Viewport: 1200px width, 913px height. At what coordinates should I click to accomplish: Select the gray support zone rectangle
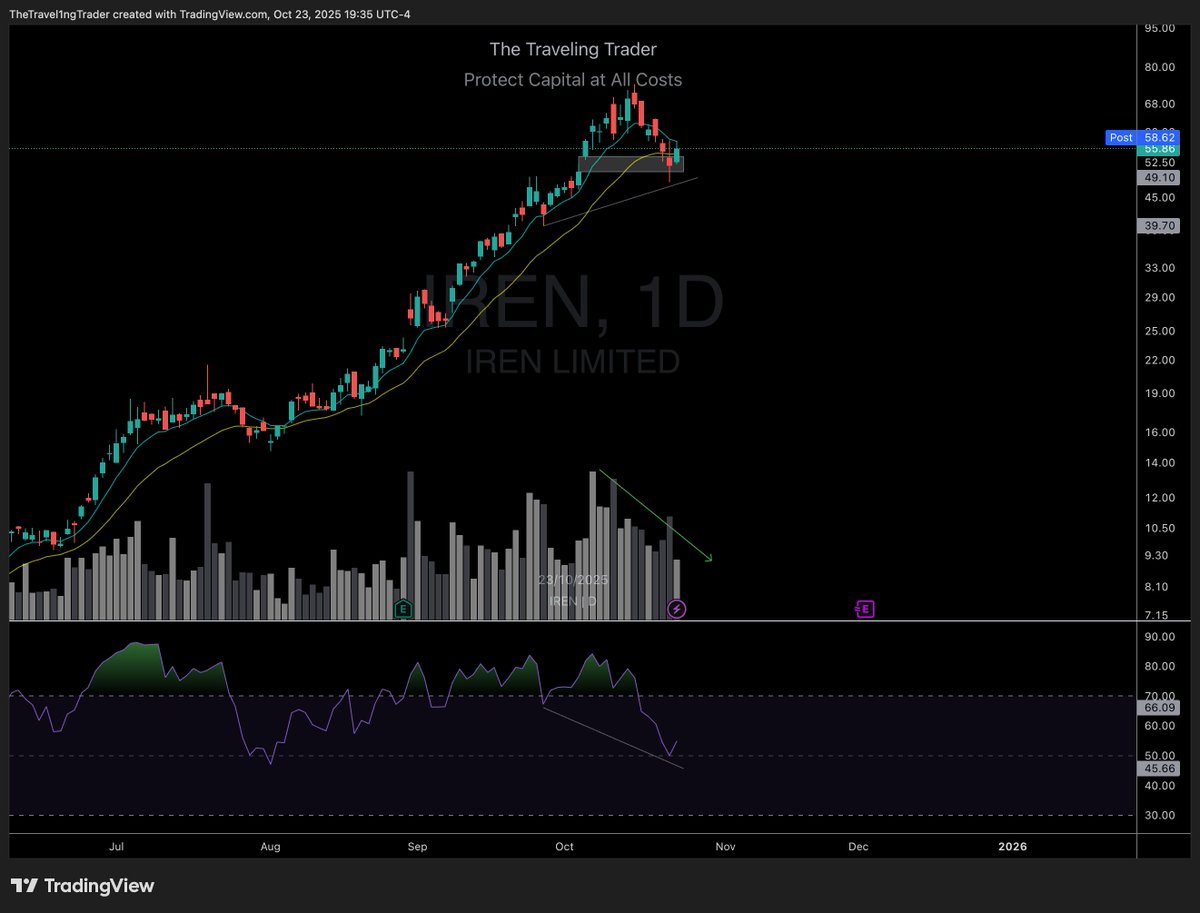[631, 163]
